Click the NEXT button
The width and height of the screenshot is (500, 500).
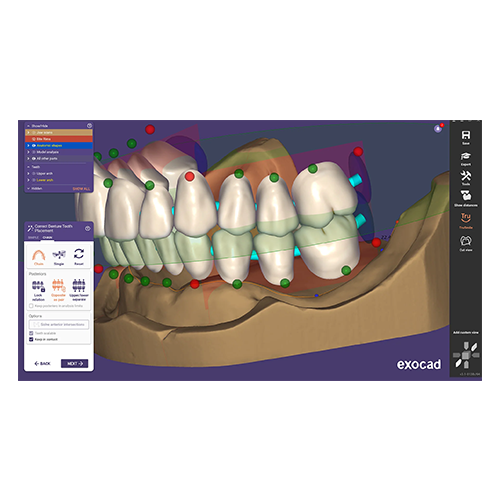tap(74, 363)
